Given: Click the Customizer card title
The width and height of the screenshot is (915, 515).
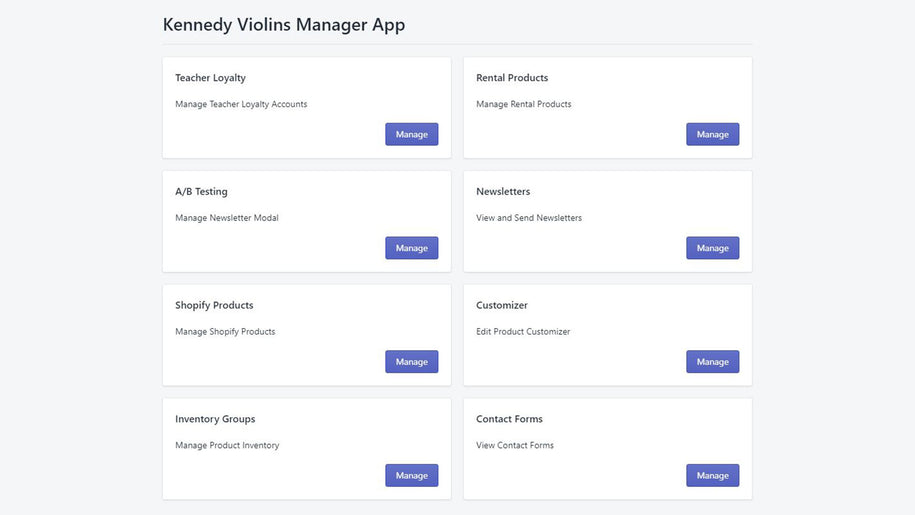Looking at the screenshot, I should click(x=502, y=305).
